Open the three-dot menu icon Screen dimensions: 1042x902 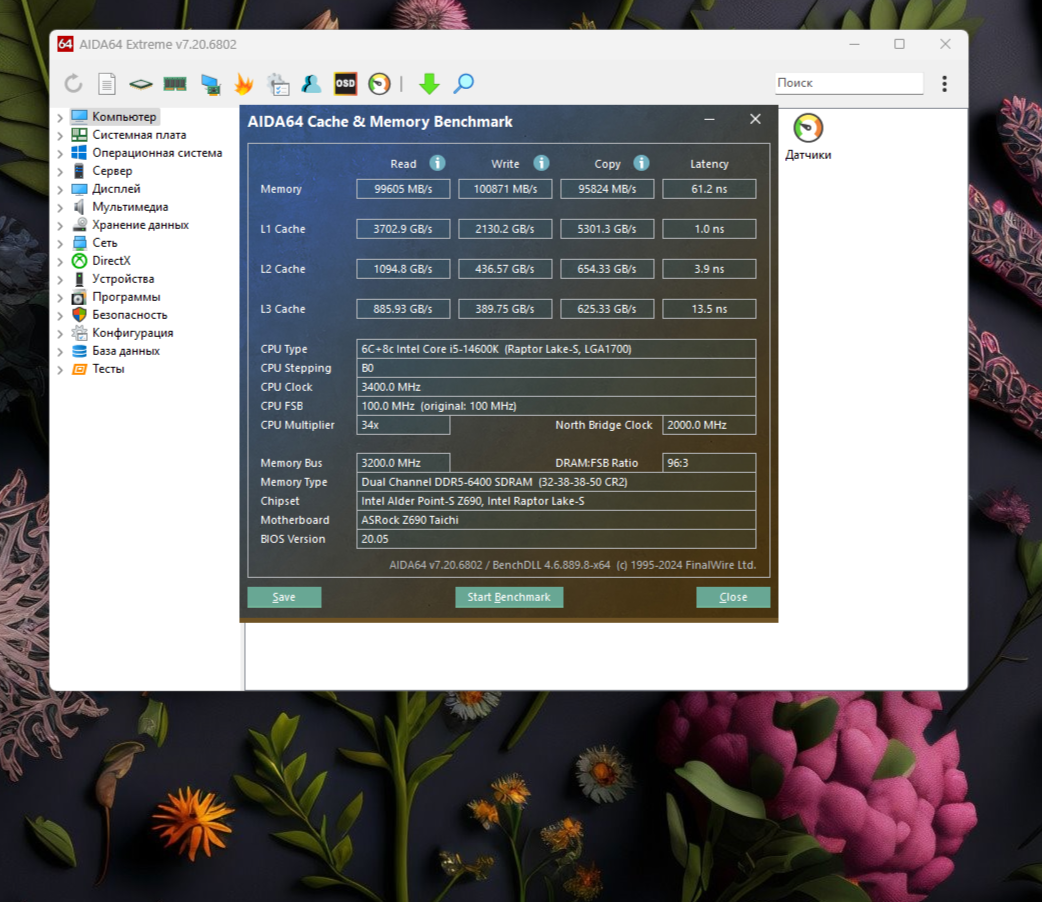(x=944, y=84)
